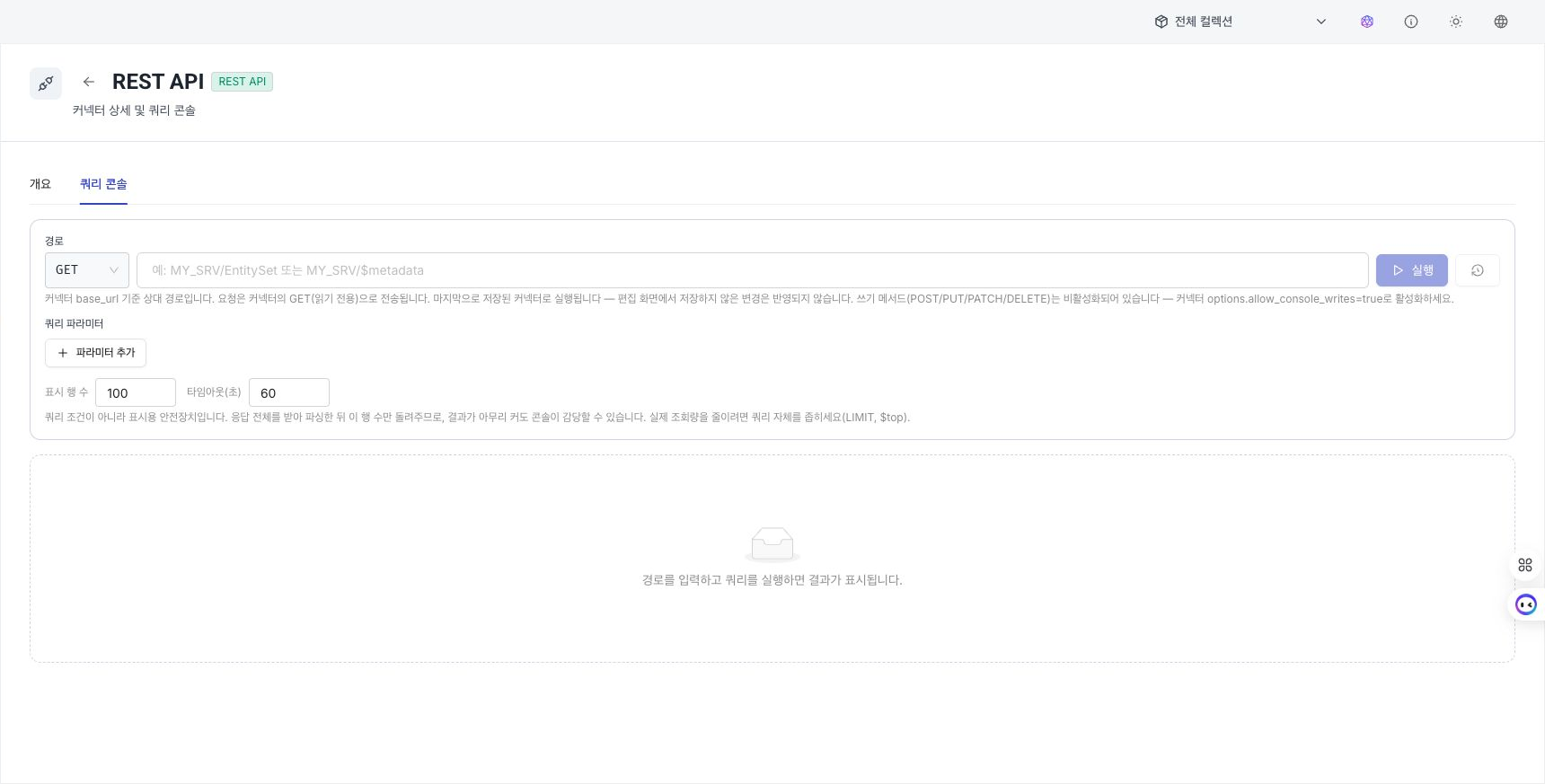Viewport: 1545px width, 784px height.
Task: Open query history with the clock icon
Action: [x=1477, y=270]
